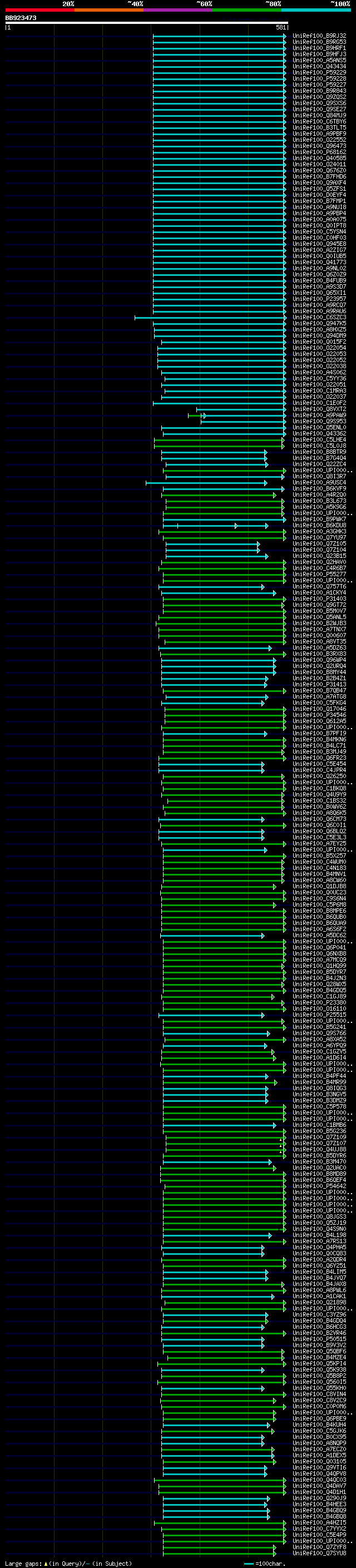
Task: Select label UniRef100_P23957
Action: coord(319,299)
